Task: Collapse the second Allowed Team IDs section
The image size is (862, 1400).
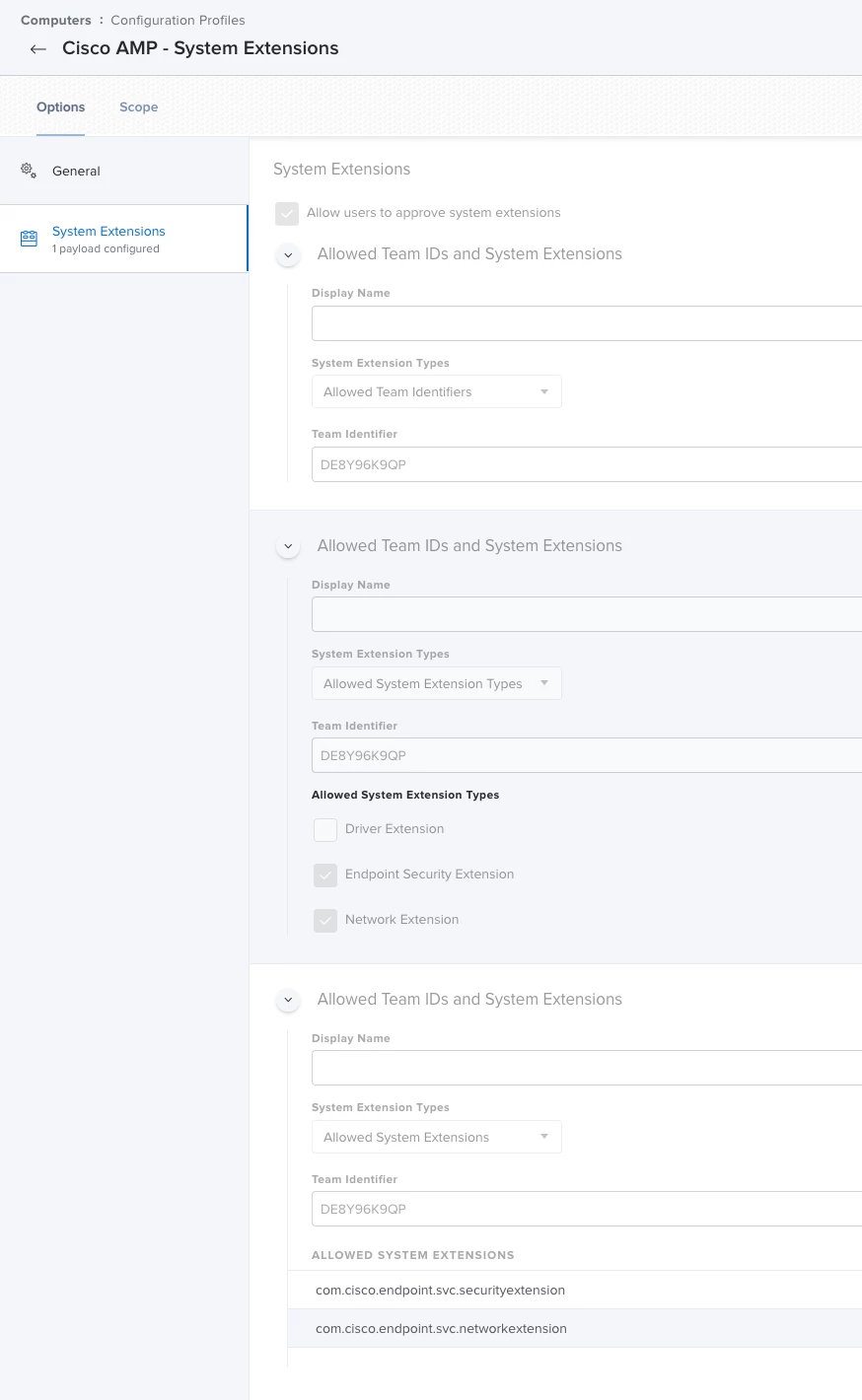Action: click(x=288, y=547)
